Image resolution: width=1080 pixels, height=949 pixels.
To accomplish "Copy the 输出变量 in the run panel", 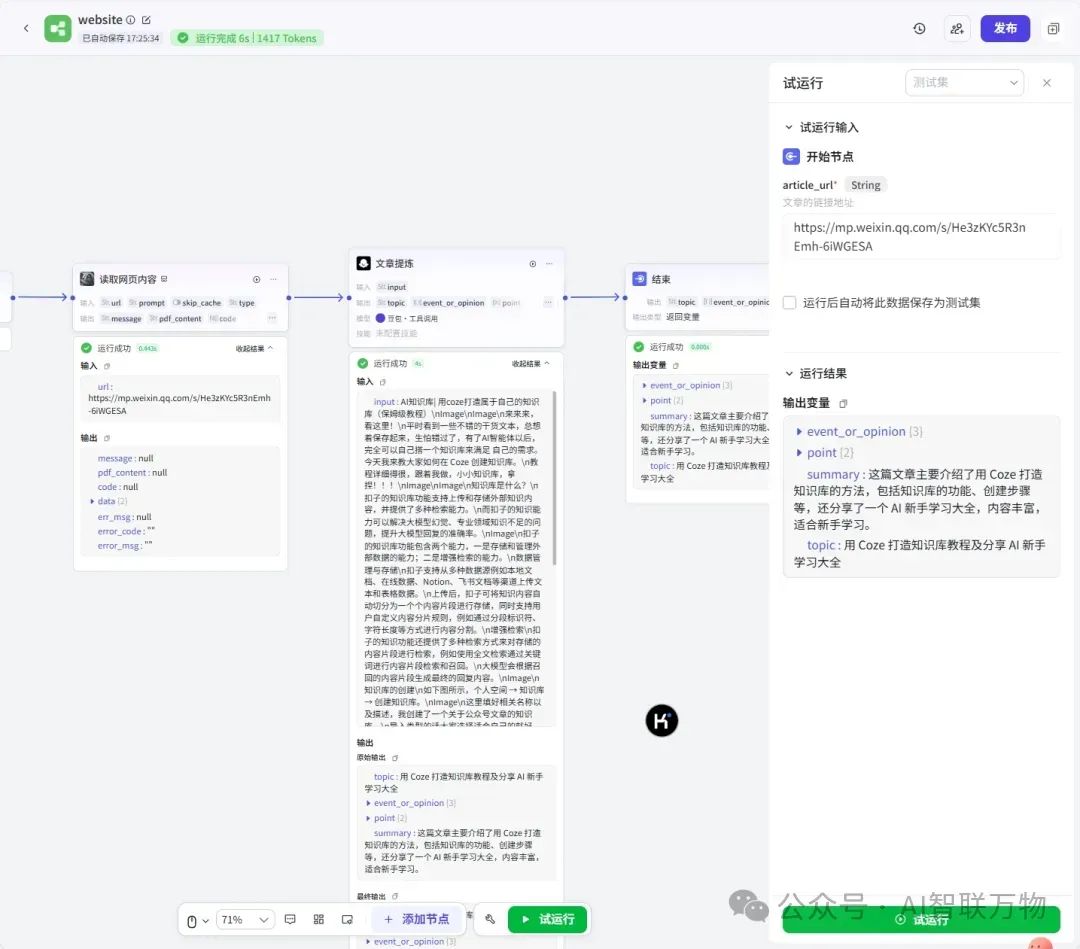I will 843,404.
